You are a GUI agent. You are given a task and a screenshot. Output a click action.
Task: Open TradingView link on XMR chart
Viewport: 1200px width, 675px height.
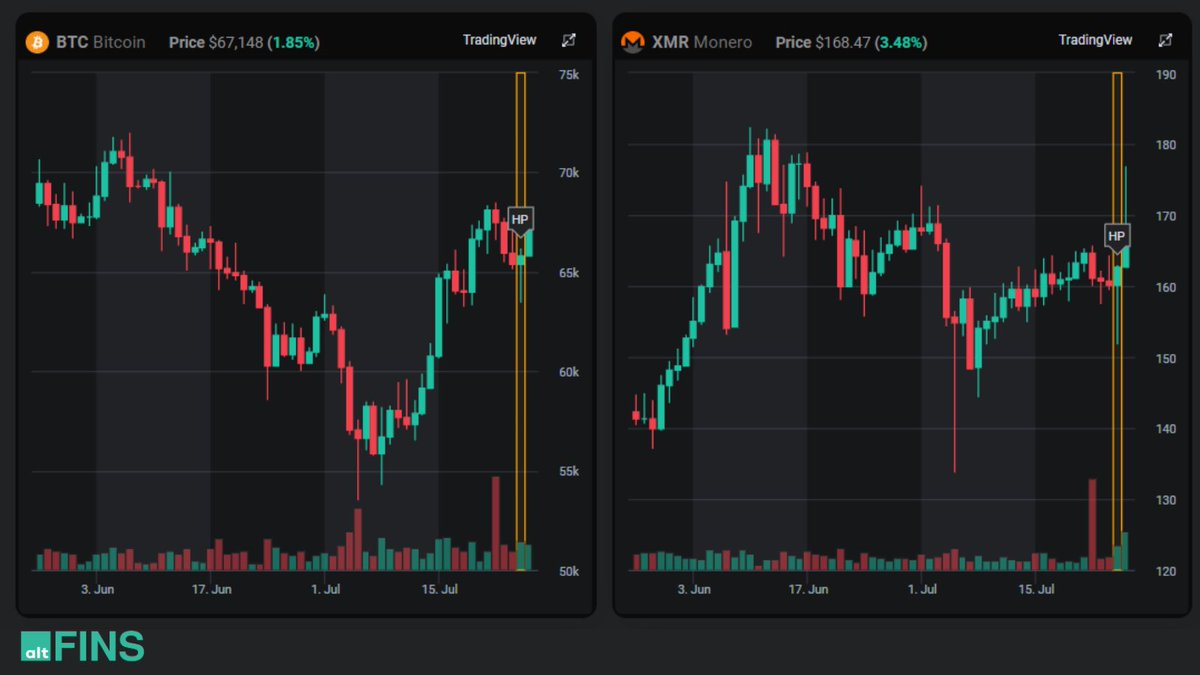click(1096, 40)
